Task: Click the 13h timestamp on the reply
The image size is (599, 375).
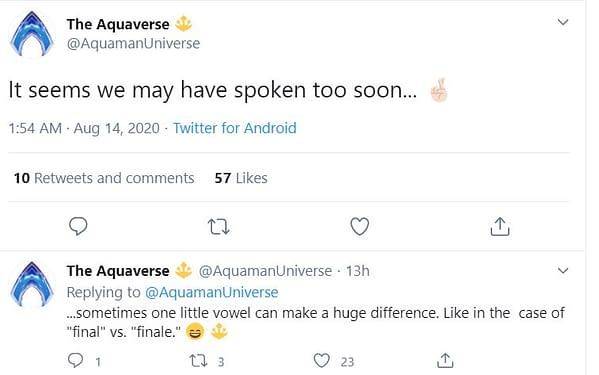Action: (x=358, y=271)
